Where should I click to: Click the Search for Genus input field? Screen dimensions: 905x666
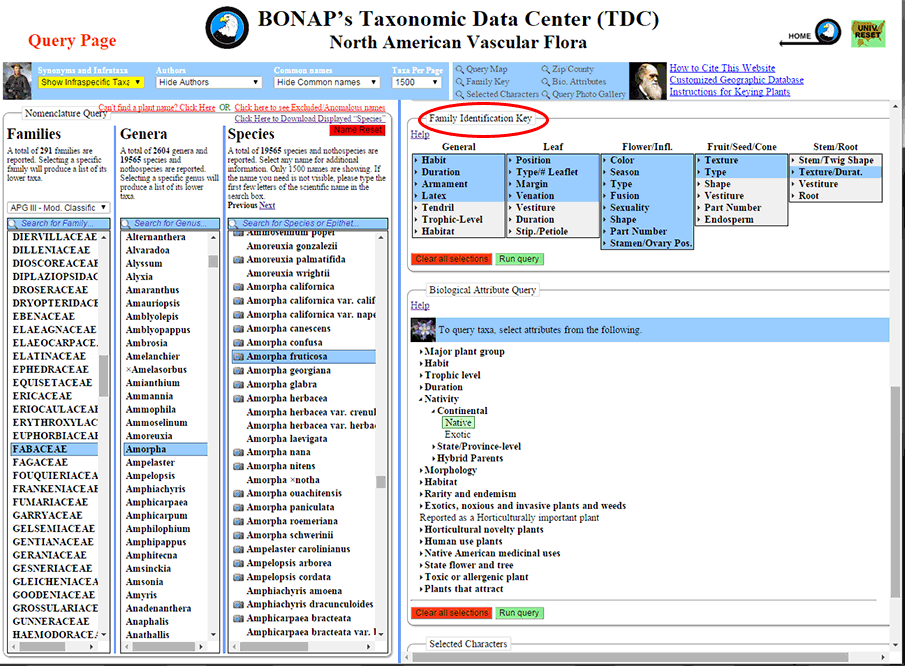(x=170, y=223)
